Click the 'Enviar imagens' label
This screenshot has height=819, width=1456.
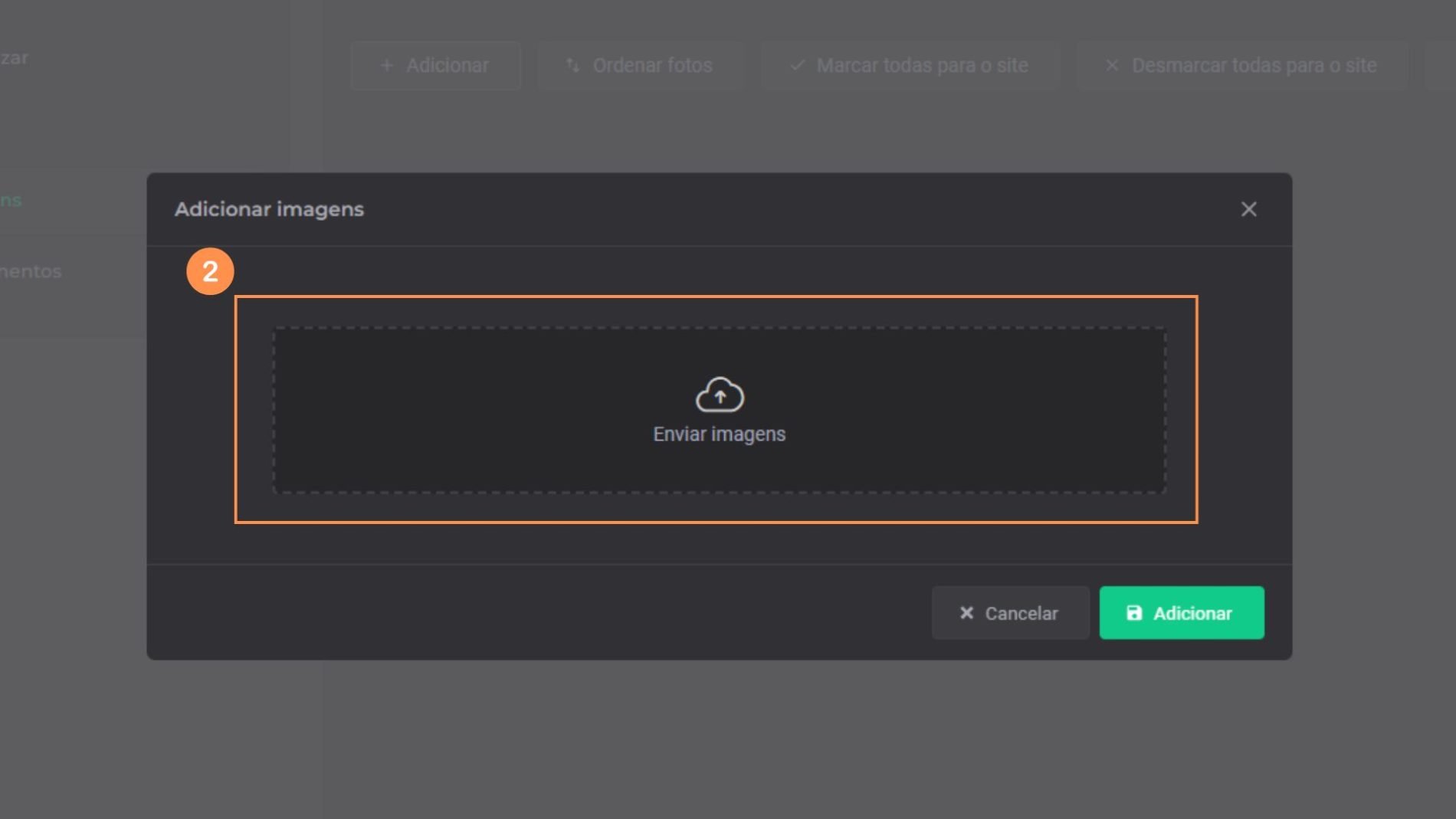click(x=719, y=434)
